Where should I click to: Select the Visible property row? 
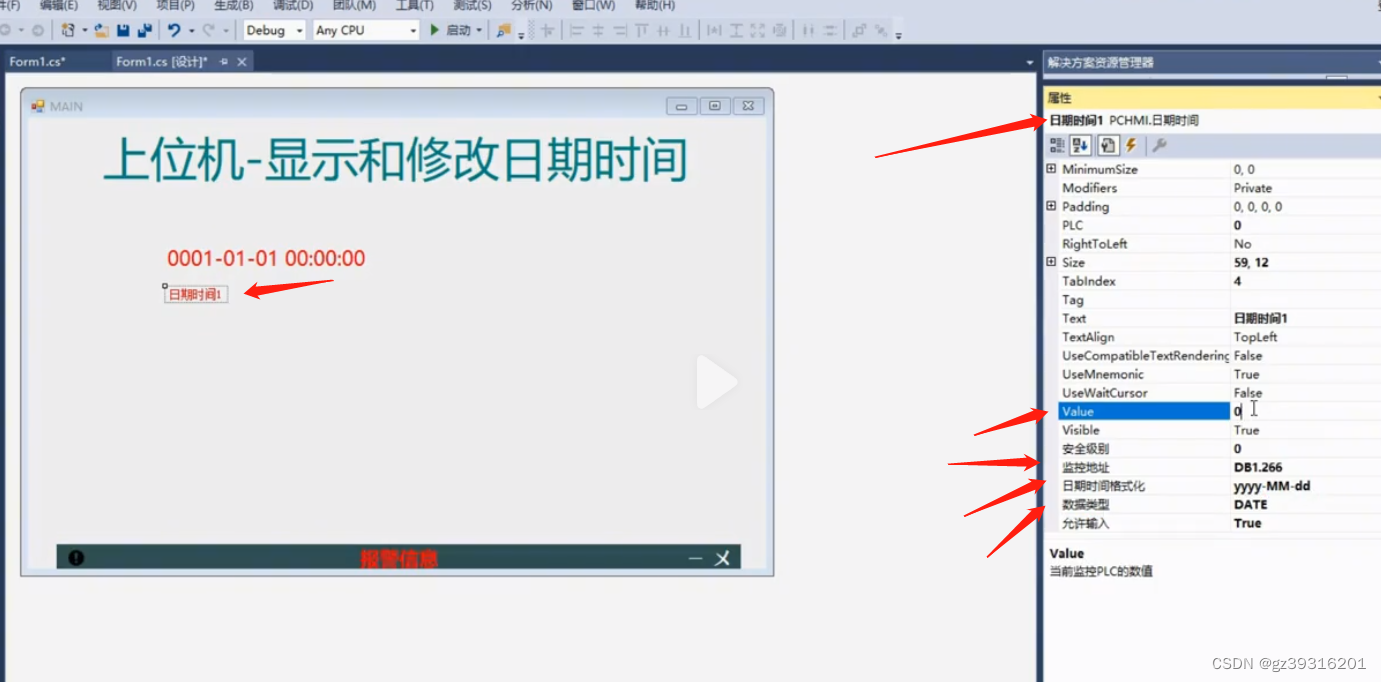tap(1212, 430)
